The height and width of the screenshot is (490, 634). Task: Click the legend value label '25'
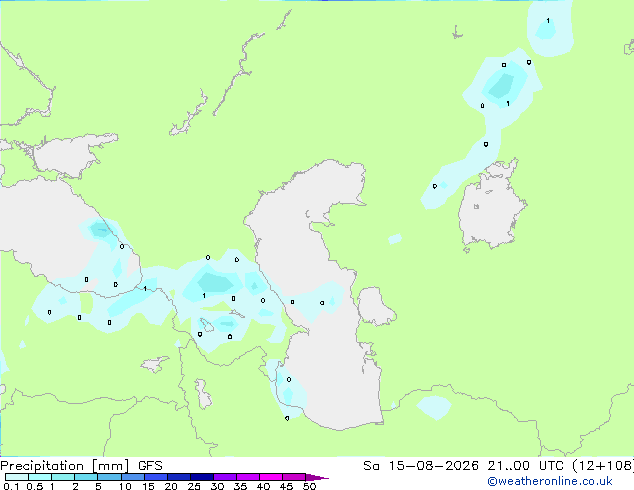click(x=194, y=486)
